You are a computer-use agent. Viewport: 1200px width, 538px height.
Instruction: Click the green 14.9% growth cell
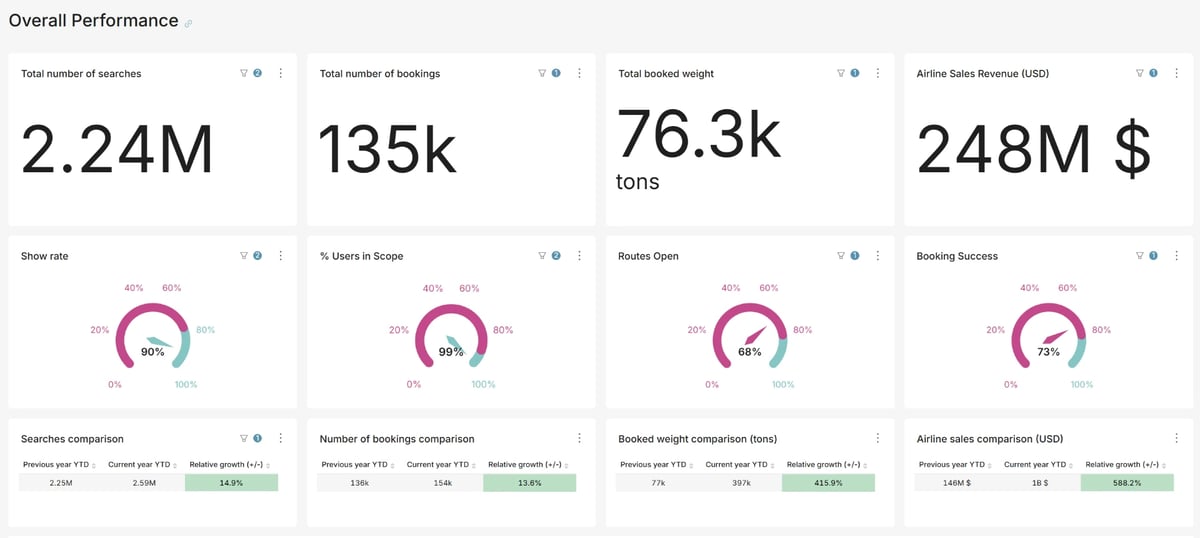click(231, 483)
